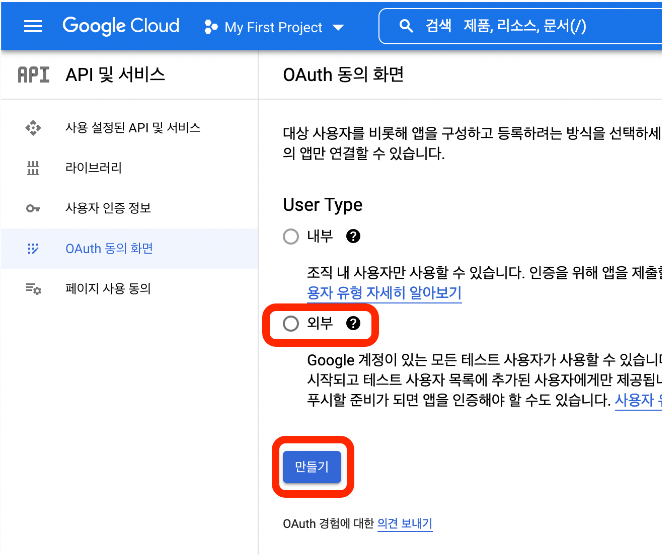Open the My First Project dropdown

point(274,27)
